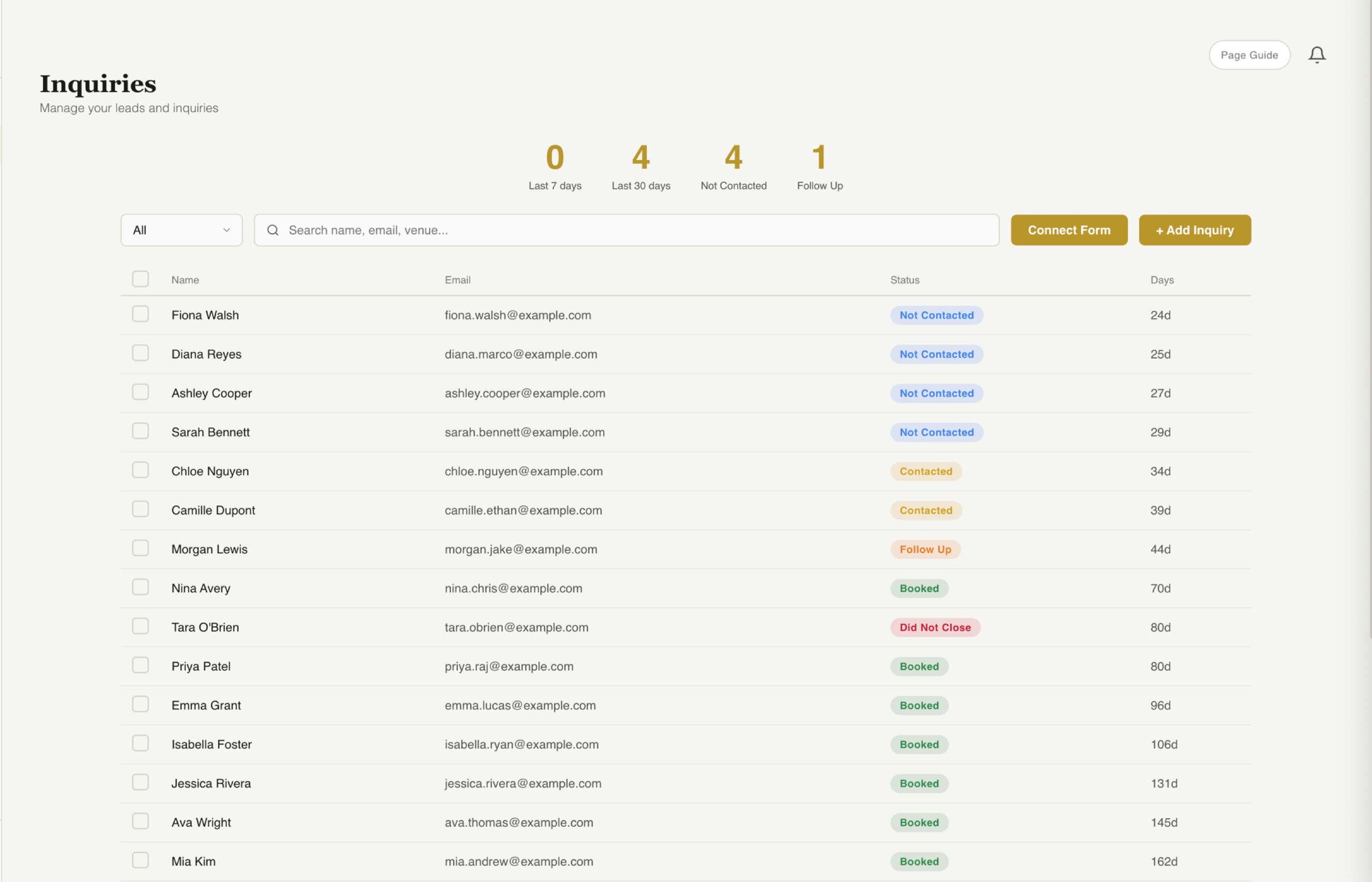Click the Did Not Close badge for Tara O'Brien
The width and height of the screenshot is (1372, 882).
click(934, 627)
